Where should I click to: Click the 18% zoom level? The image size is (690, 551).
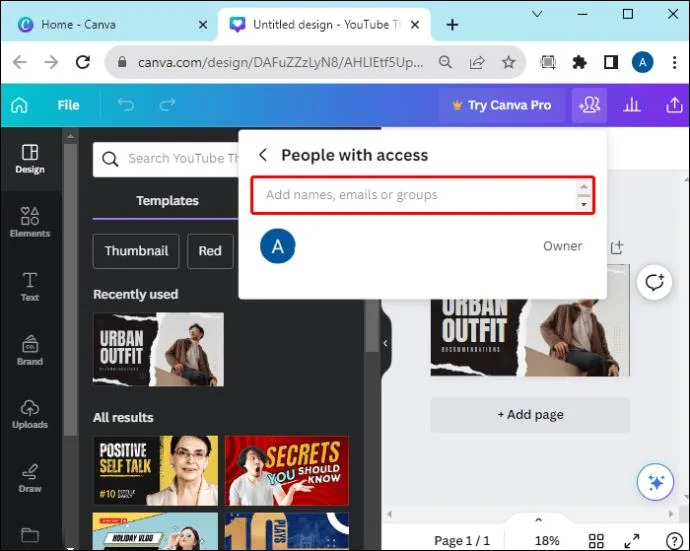[547, 540]
